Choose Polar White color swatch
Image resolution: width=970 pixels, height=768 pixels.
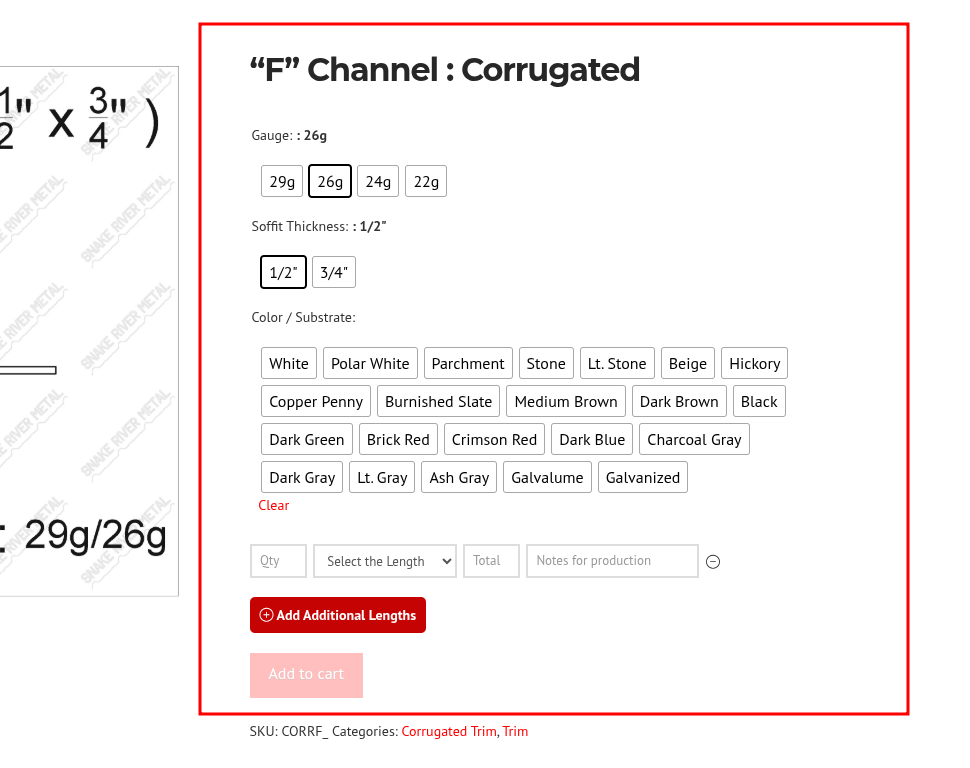tap(370, 363)
